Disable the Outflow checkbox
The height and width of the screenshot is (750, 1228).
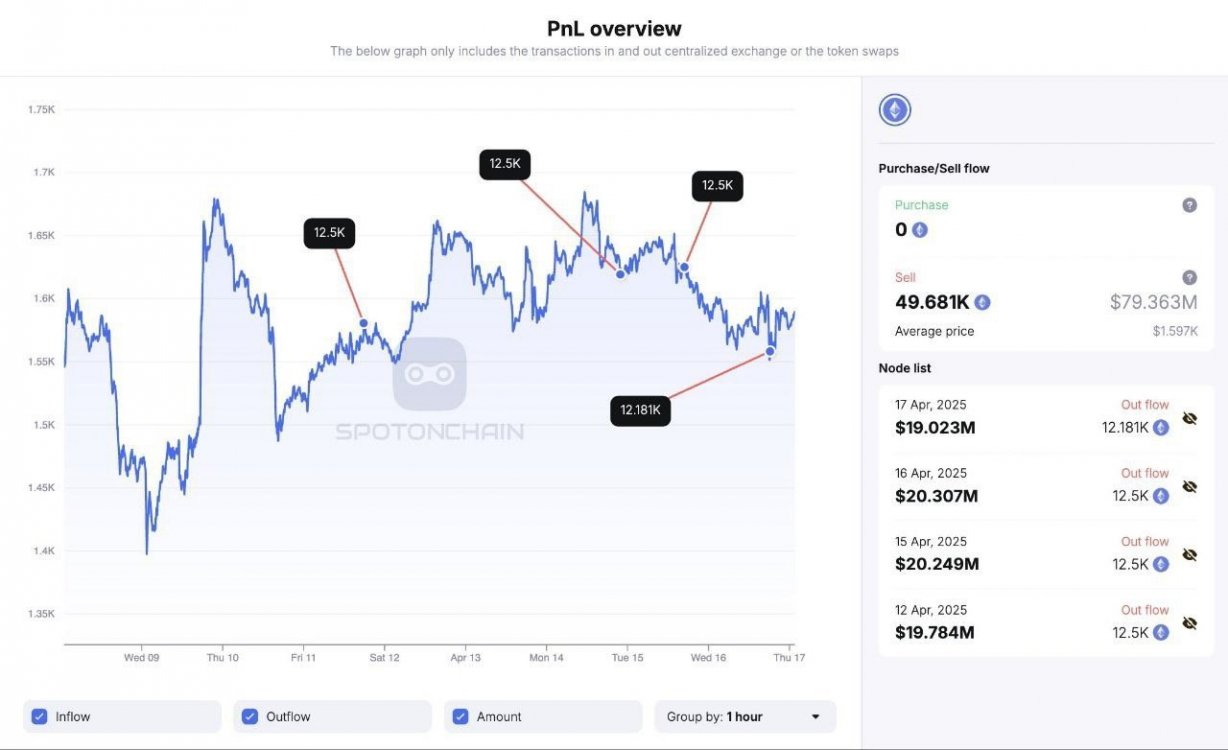click(250, 716)
